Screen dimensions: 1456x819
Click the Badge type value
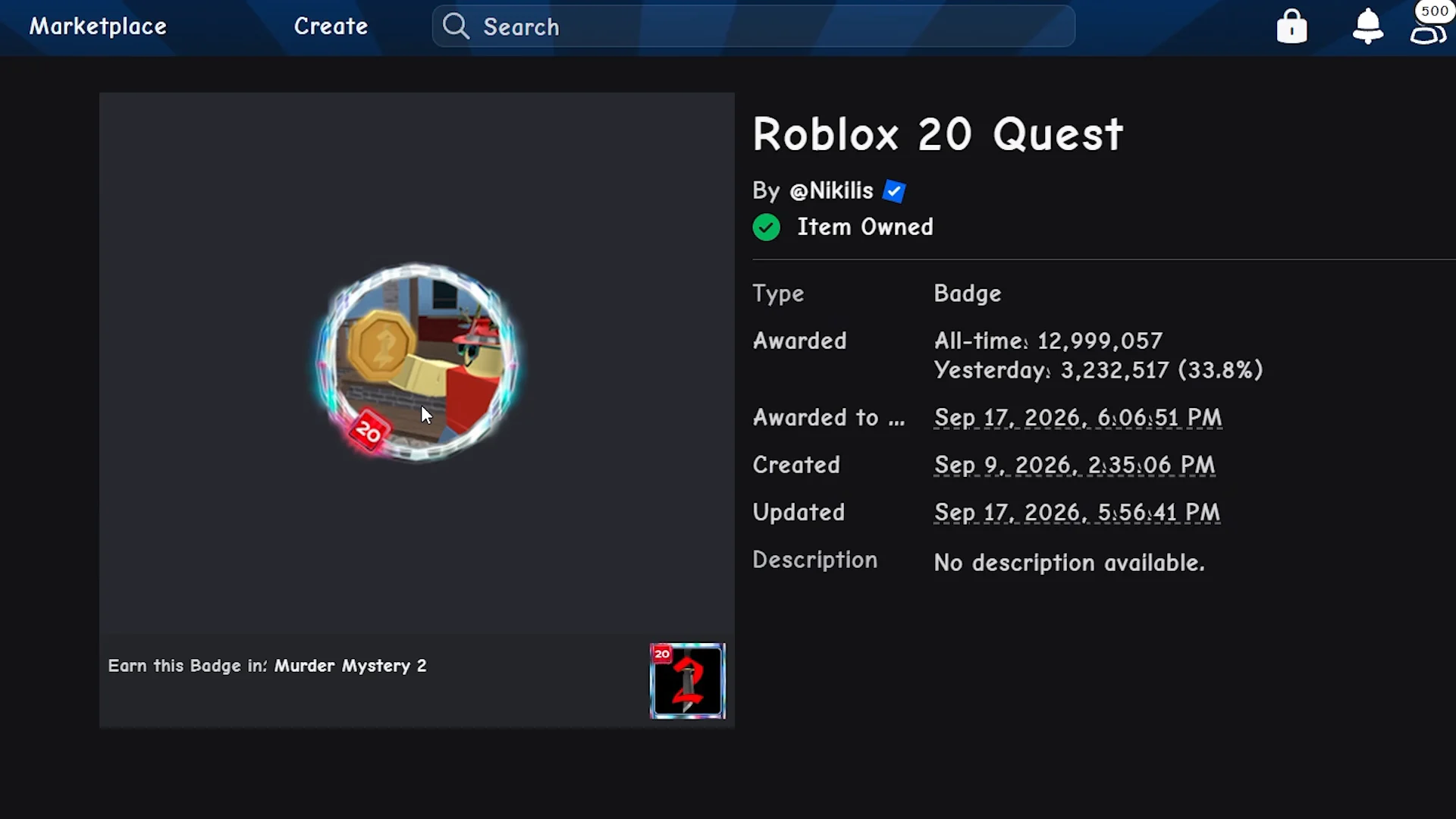967,293
